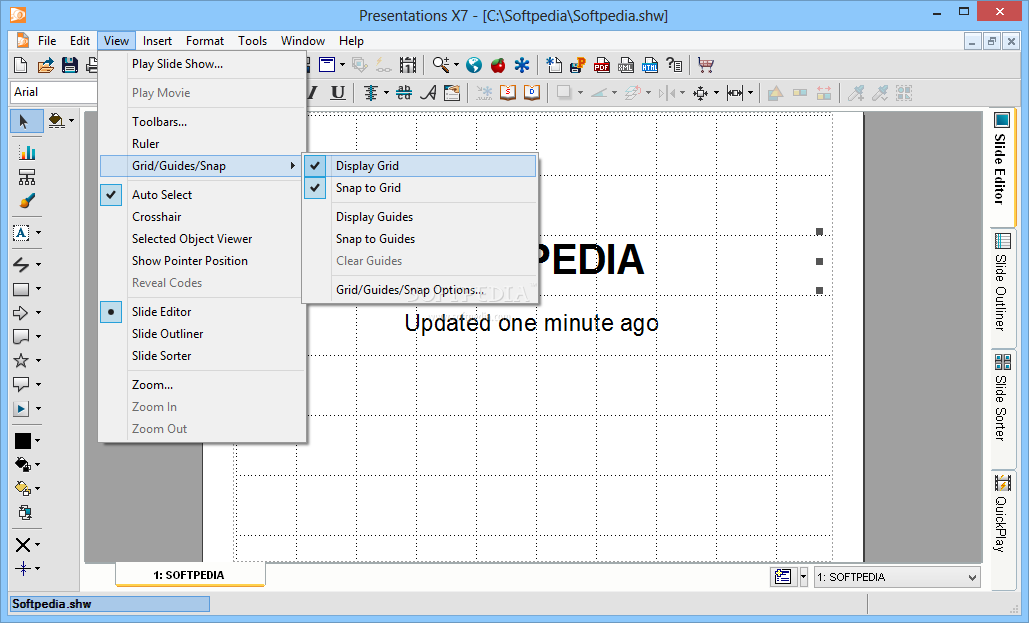Open the Format menu
The image size is (1029, 623).
coord(205,41)
